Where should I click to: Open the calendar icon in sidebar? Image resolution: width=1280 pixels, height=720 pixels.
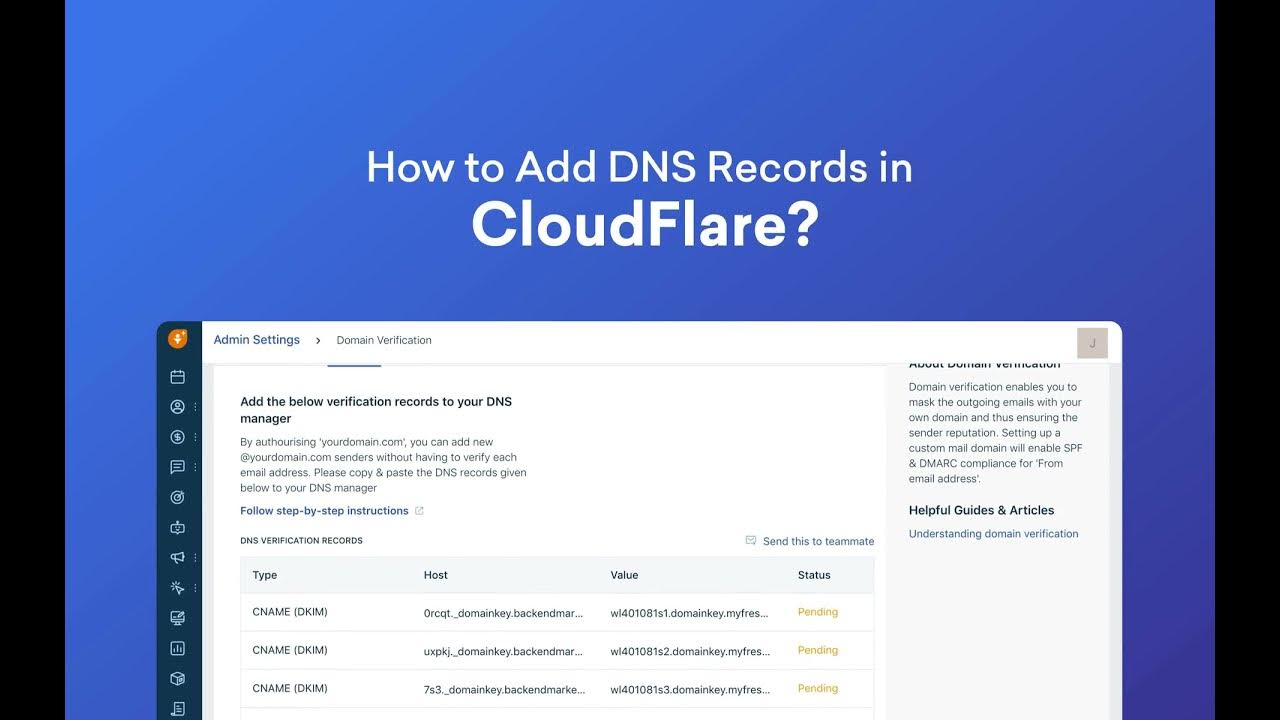click(x=178, y=377)
